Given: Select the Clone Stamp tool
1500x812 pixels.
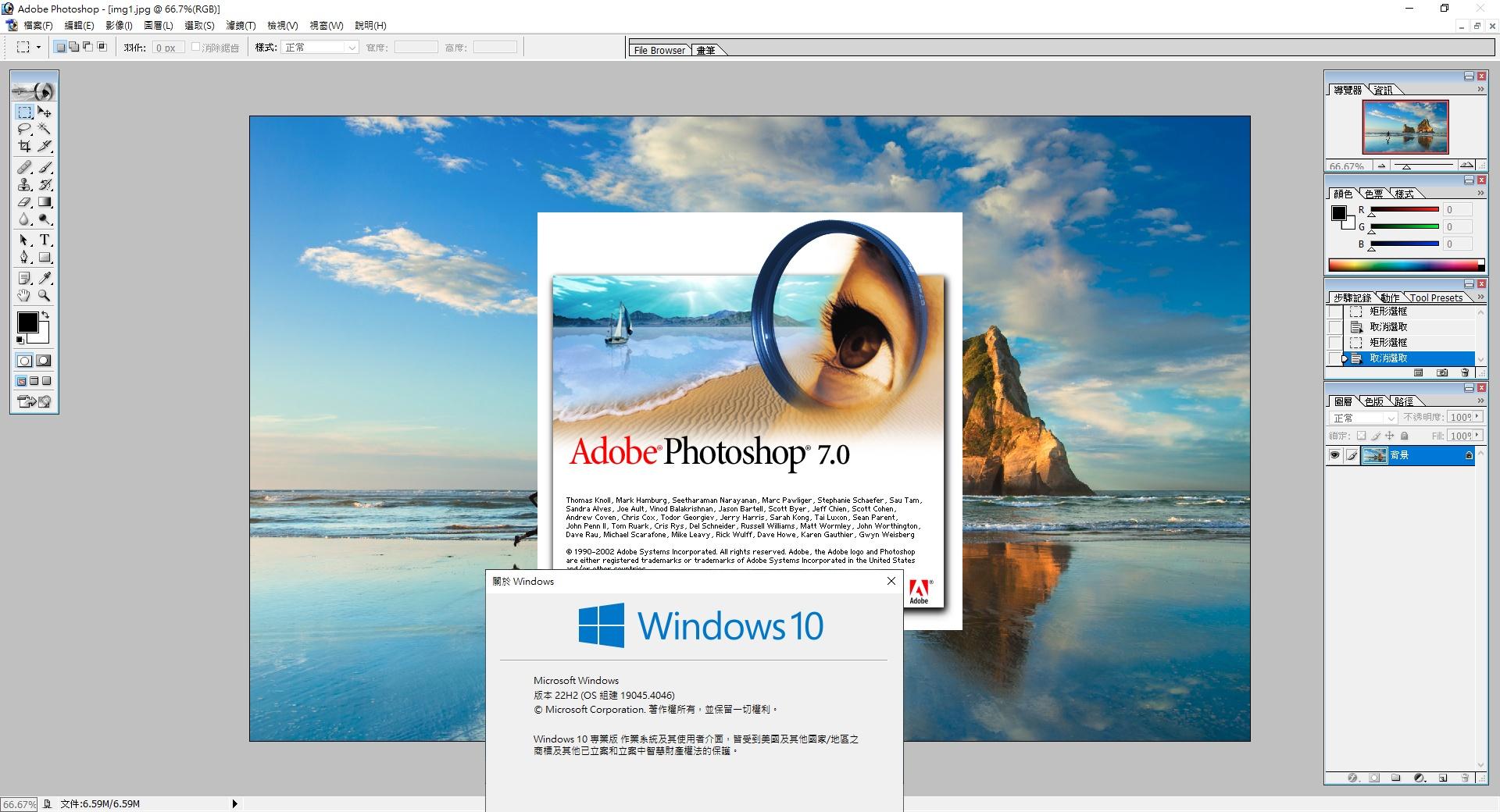Looking at the screenshot, I should (x=25, y=184).
